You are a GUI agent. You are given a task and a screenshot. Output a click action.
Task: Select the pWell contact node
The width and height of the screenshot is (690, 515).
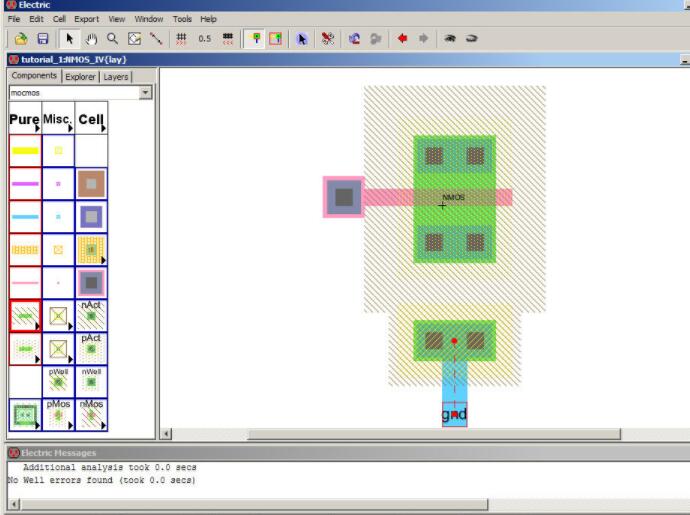pos(58,381)
